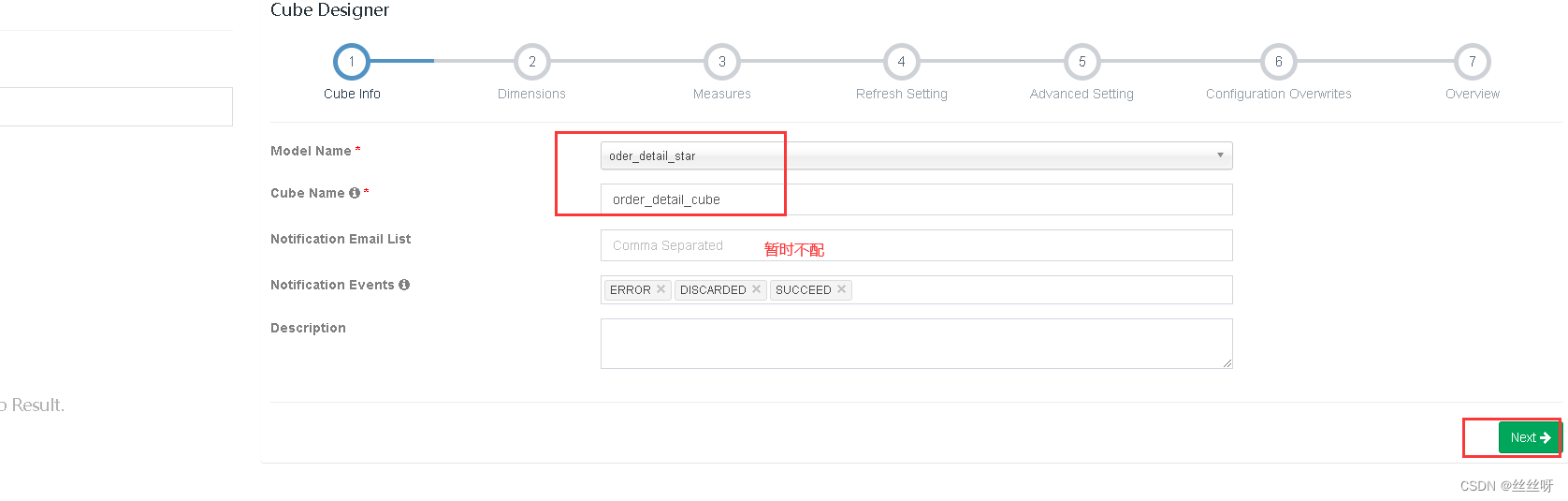Focus the Notification Email List field
This screenshot has width=1568, height=501.
point(916,245)
